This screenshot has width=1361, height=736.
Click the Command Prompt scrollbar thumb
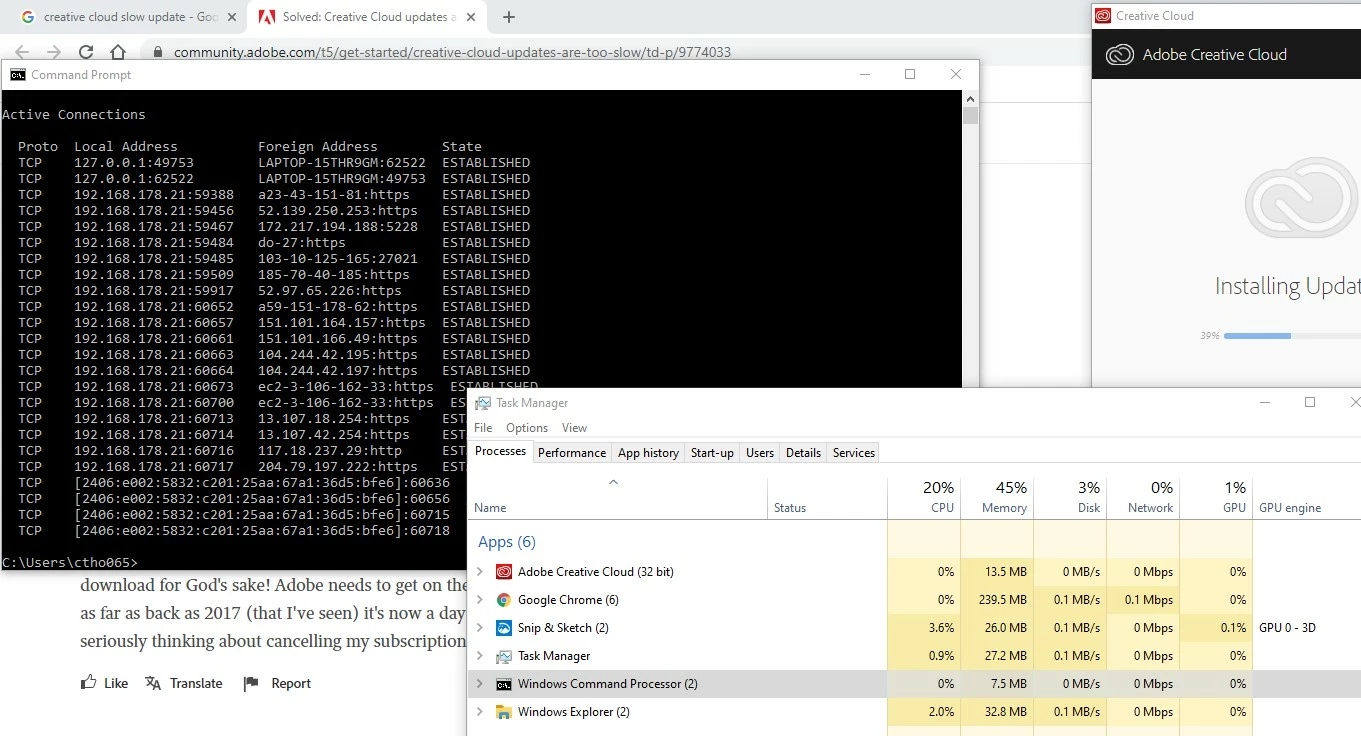[x=970, y=115]
